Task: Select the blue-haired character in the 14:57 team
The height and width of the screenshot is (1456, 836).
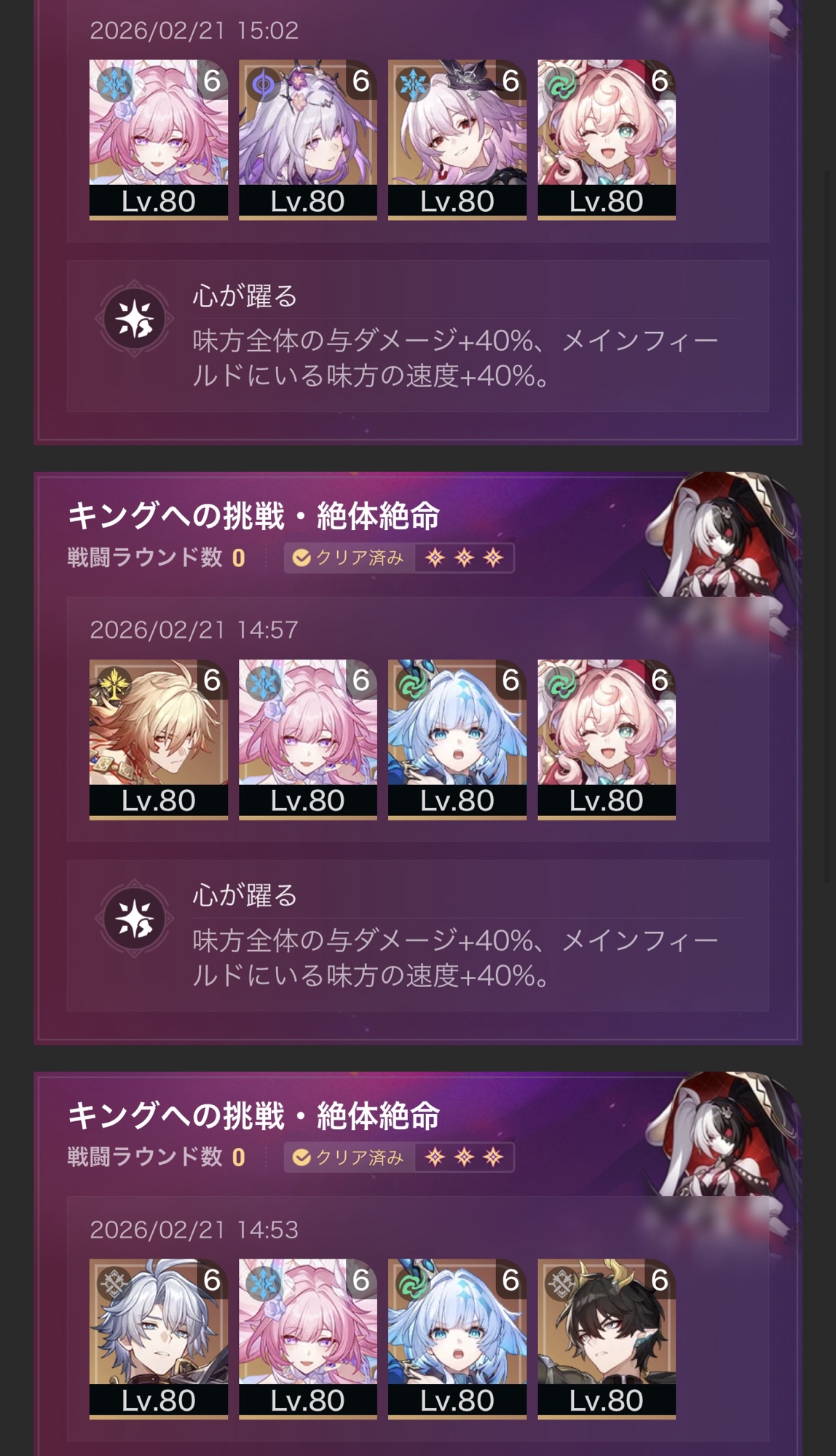Action: pyautogui.click(x=457, y=739)
